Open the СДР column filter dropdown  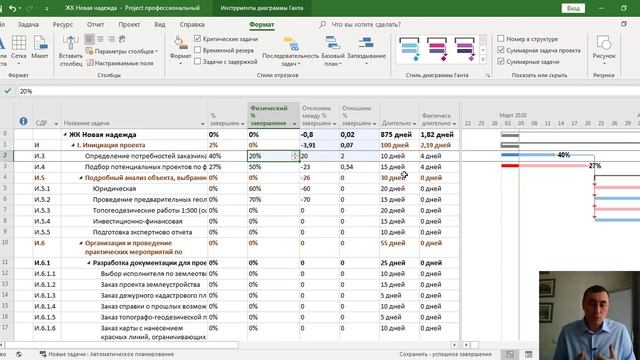tap(56, 124)
